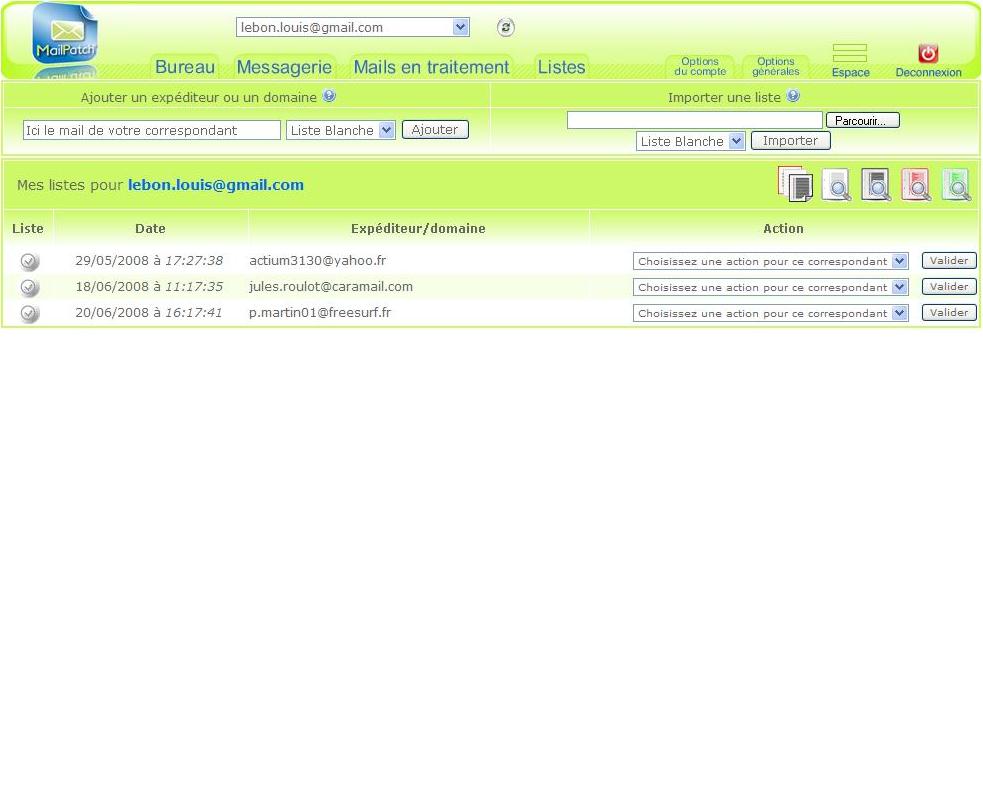Expand Liste Blanche dropdown next to Ajouter
This screenshot has height=810, width=983.
(341, 130)
